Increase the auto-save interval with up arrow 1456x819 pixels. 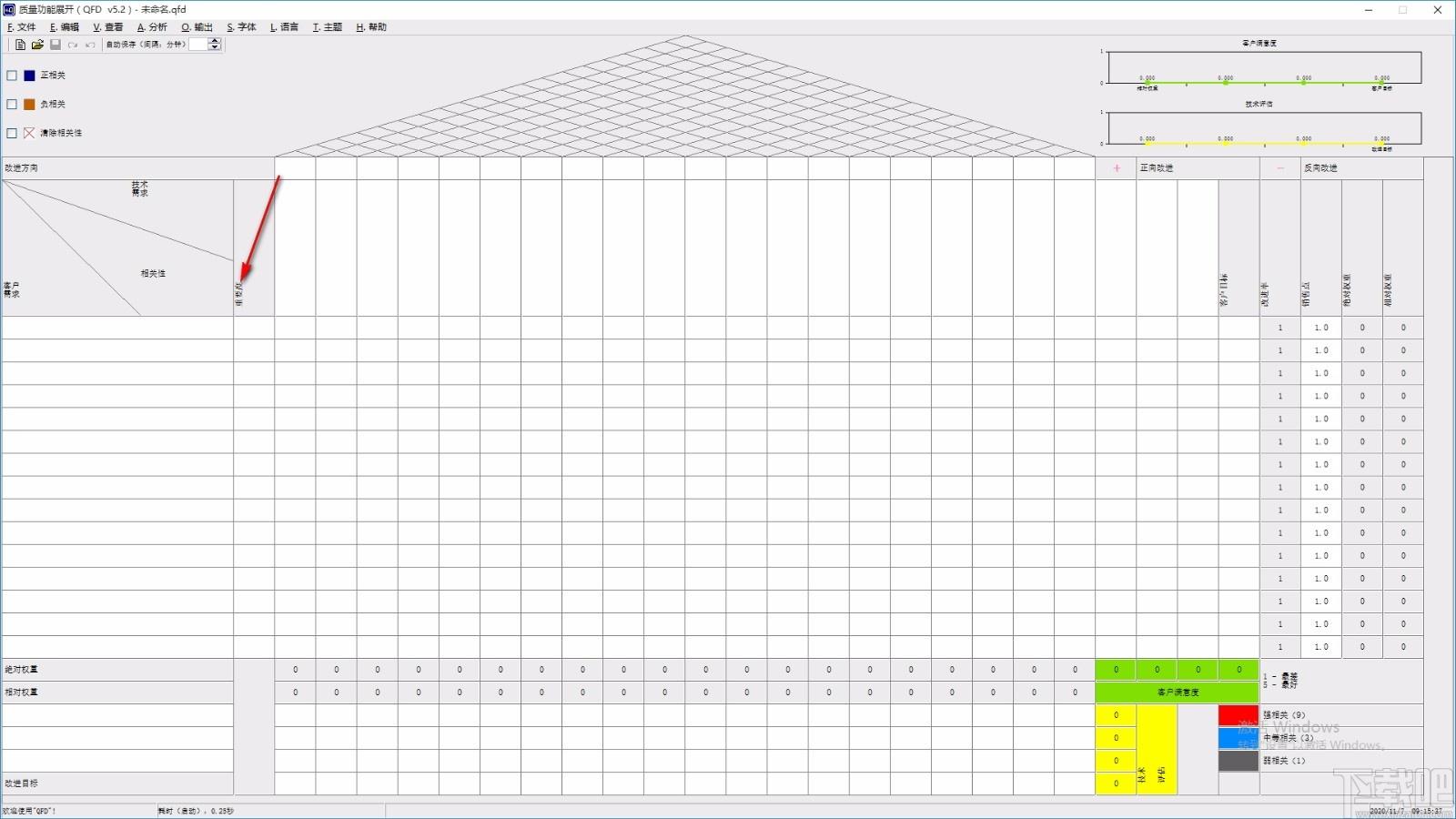point(215,41)
